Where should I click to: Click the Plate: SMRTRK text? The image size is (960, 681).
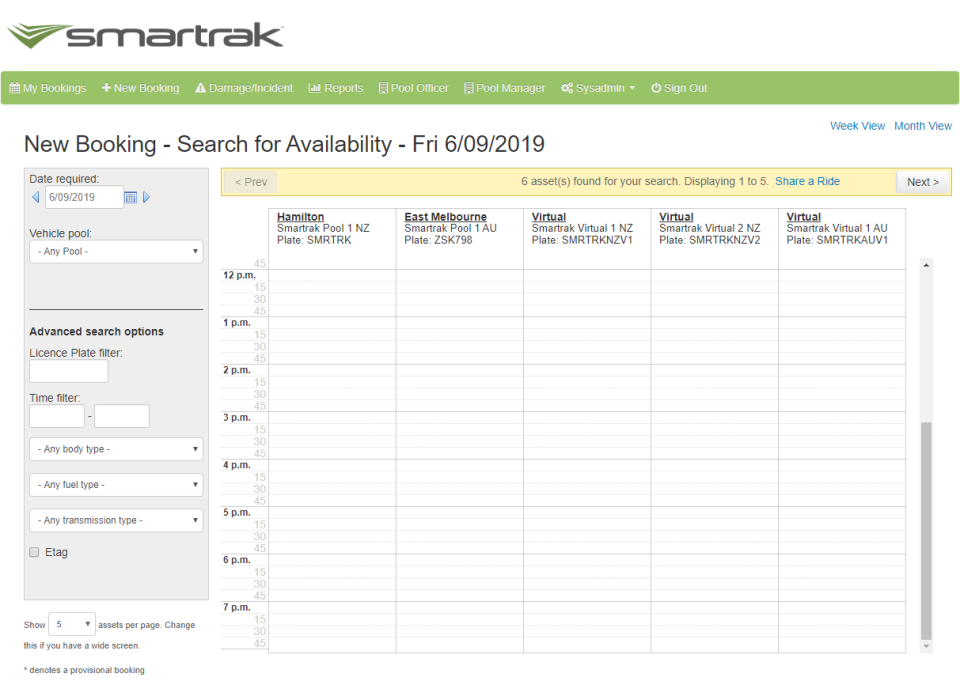(314, 240)
